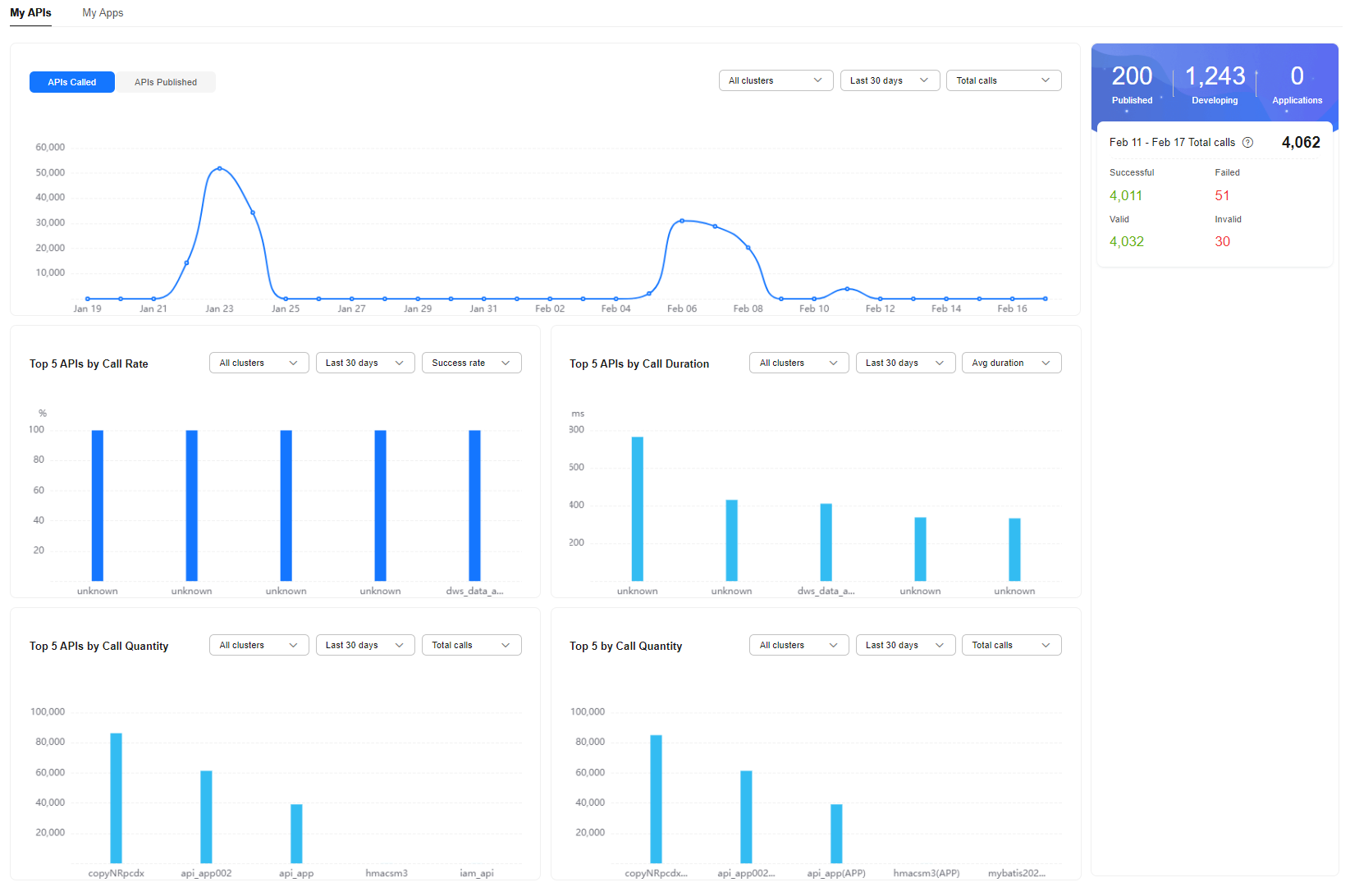Screen dimensions: 1350x896
Task: Click the failed calls count 51
Action: [x=1222, y=195]
